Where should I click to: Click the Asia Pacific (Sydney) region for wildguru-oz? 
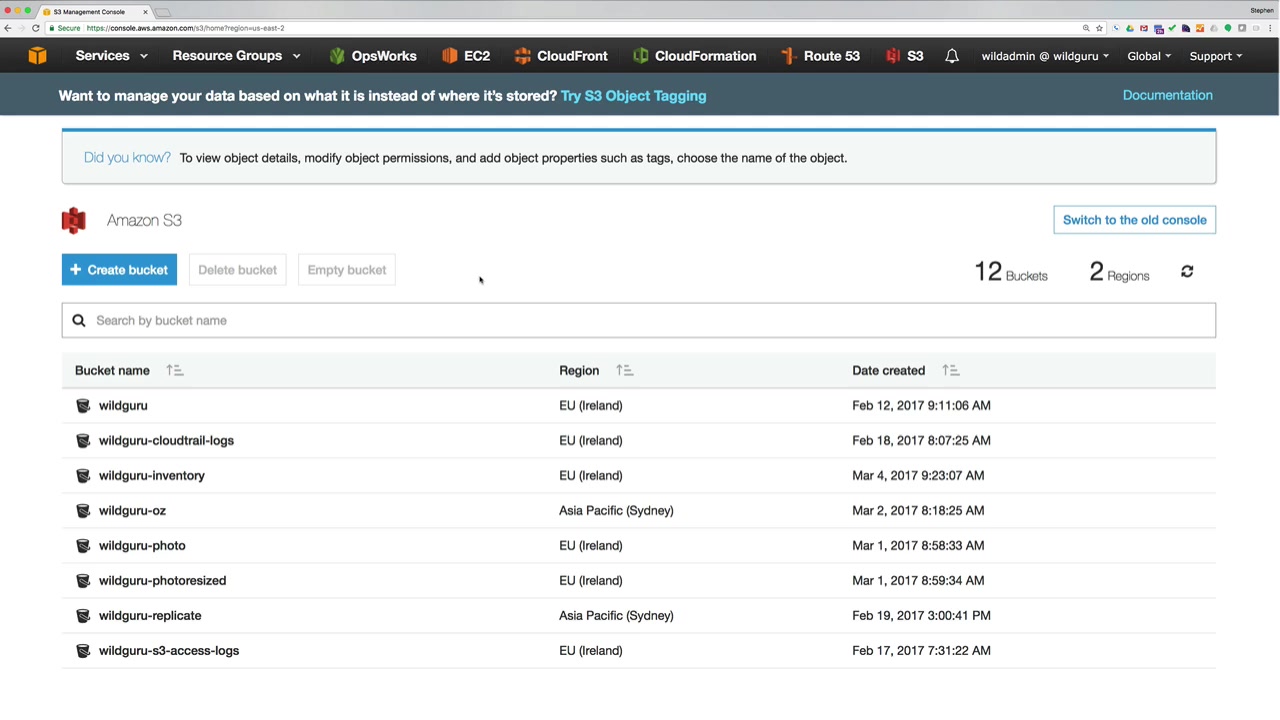616,510
